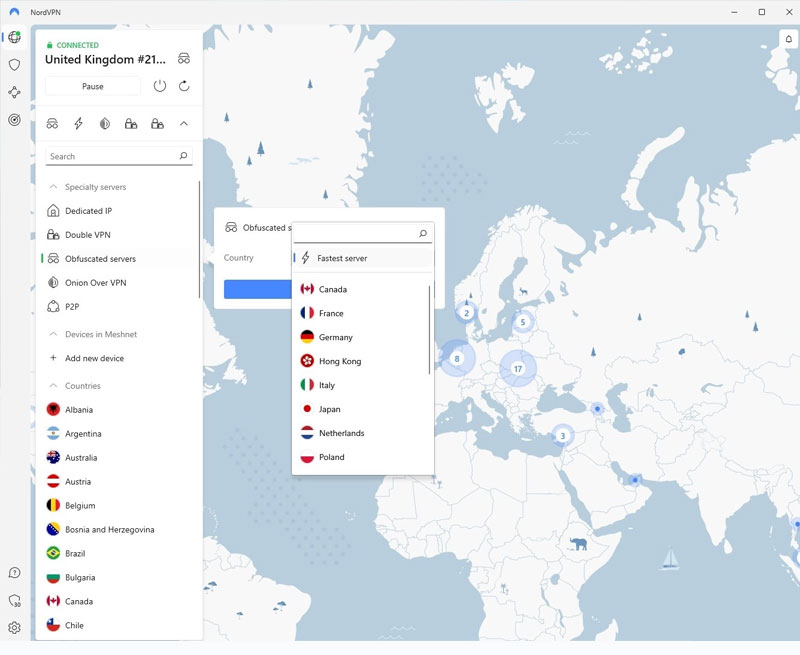Click the magnifier icon in the obfuscated popup search
Image resolution: width=800 pixels, height=655 pixels.
[x=423, y=234]
